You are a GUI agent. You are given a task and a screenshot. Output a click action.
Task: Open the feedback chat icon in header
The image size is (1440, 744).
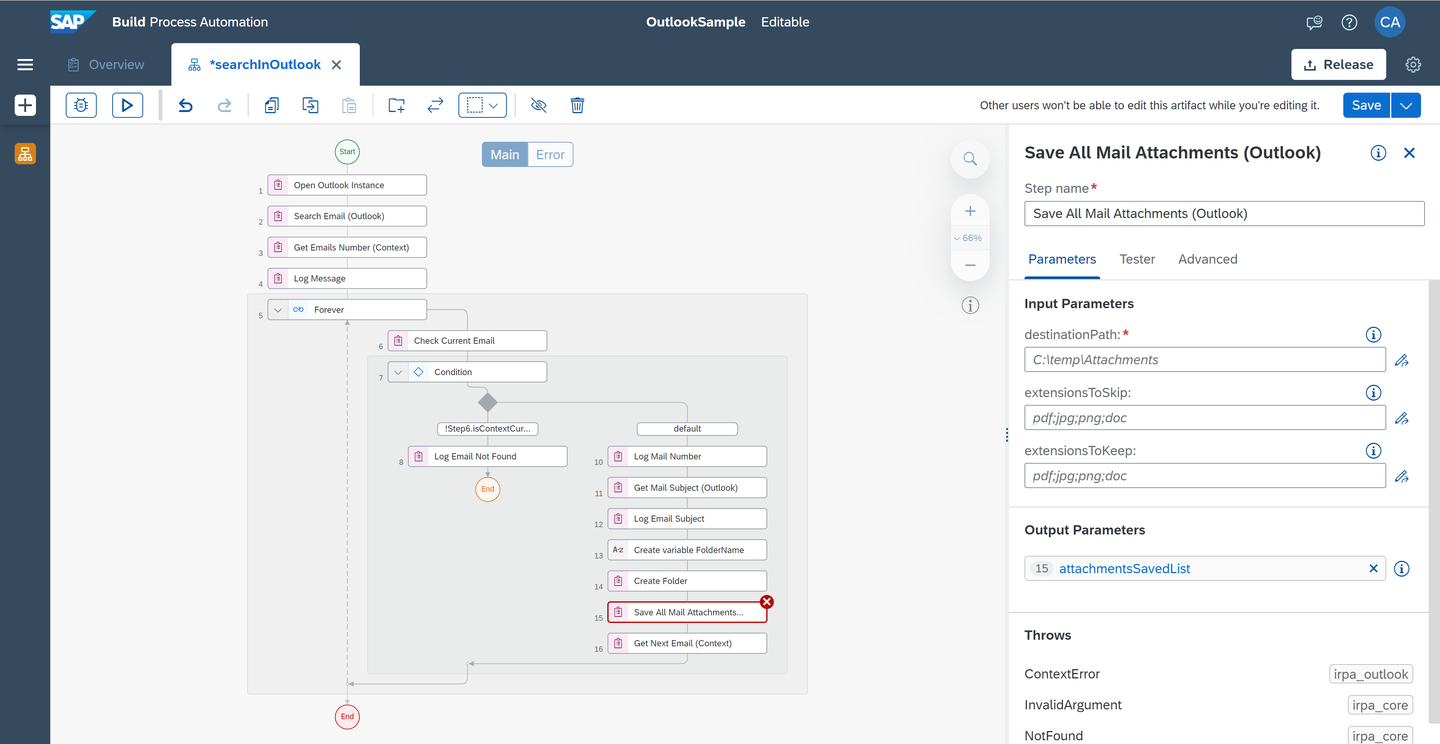[x=1315, y=22]
